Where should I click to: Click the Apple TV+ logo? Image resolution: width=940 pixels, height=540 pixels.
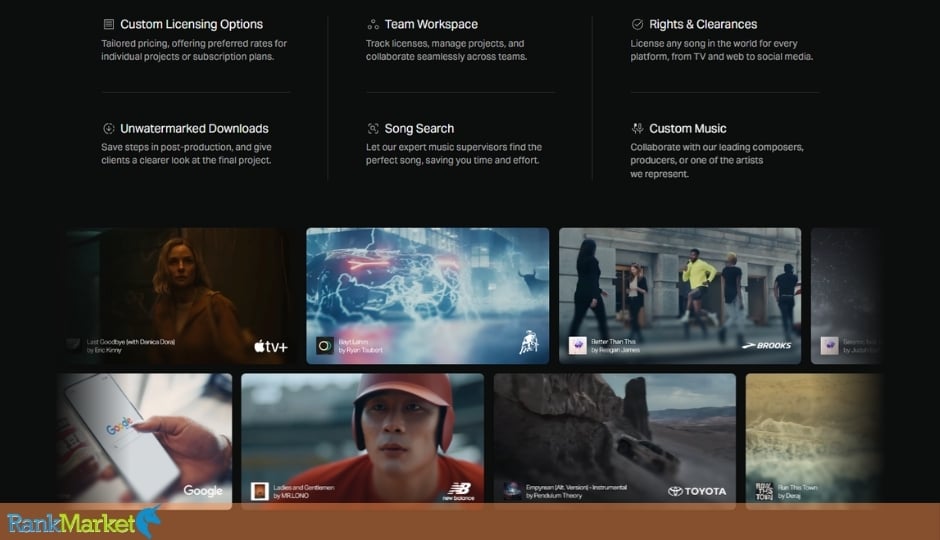coord(271,346)
